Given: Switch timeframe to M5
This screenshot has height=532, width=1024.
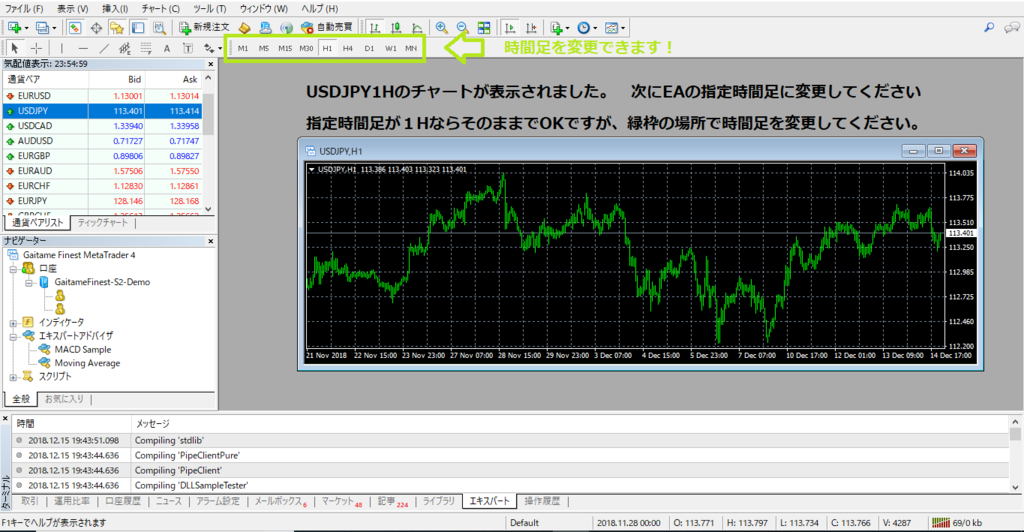Looking at the screenshot, I should coord(264,48).
